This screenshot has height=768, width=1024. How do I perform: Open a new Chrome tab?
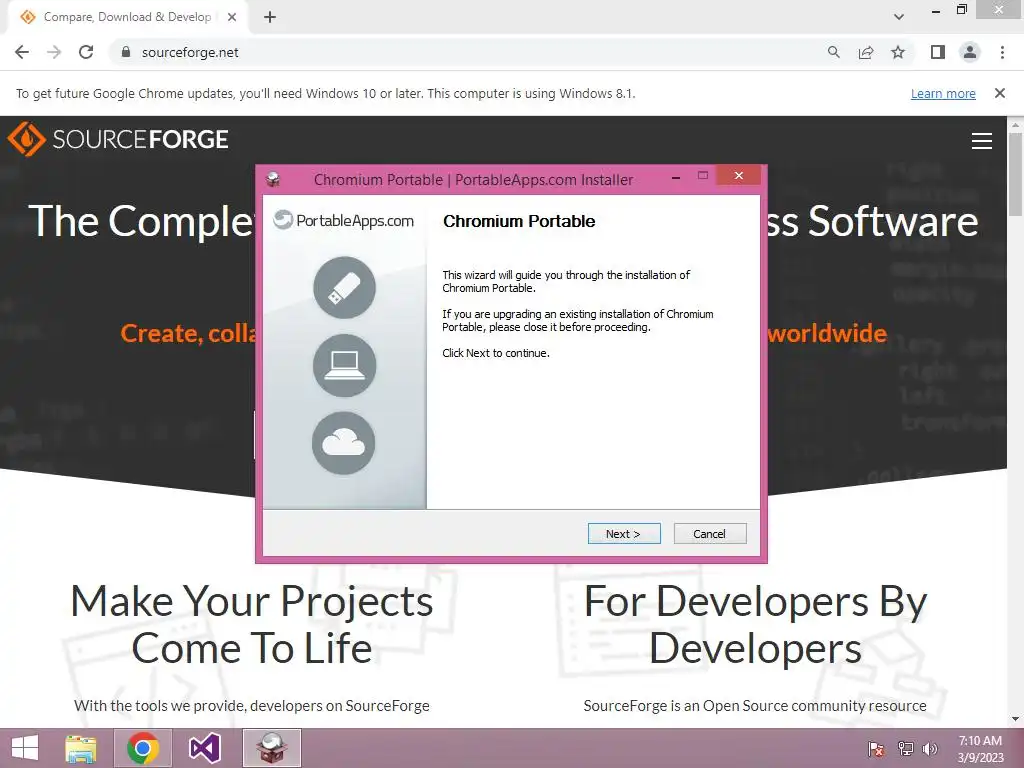point(270,17)
